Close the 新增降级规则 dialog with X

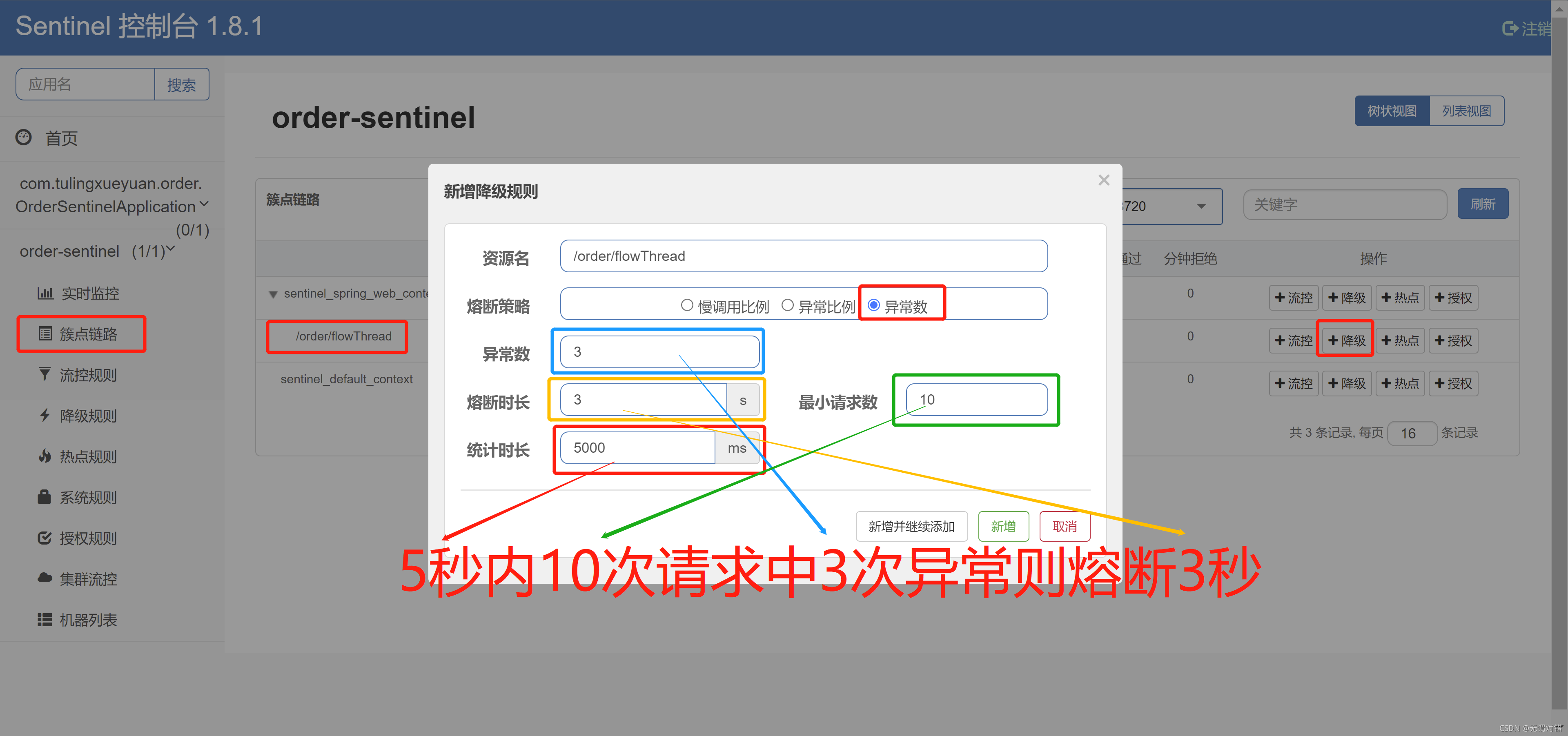click(1104, 180)
